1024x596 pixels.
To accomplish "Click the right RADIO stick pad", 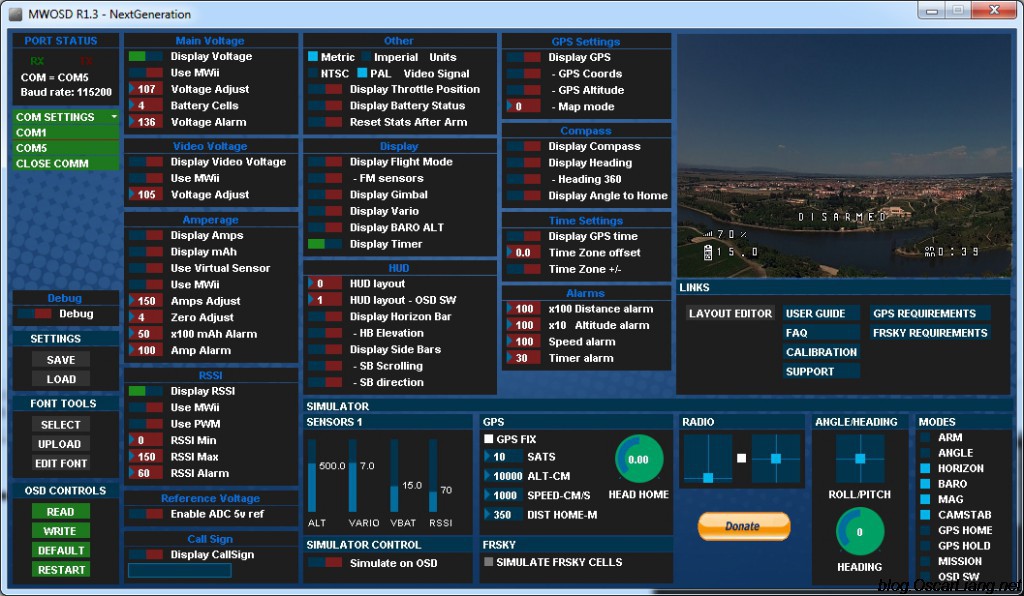I will [776, 459].
